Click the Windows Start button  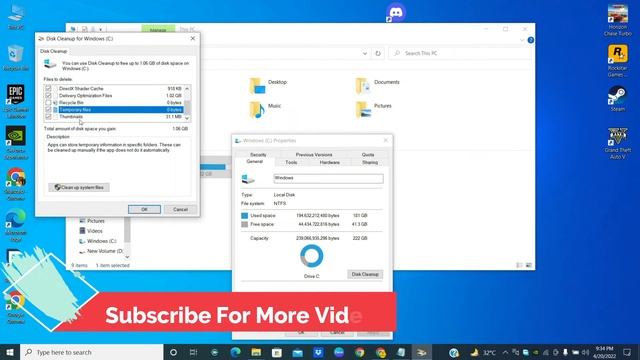click(10, 352)
